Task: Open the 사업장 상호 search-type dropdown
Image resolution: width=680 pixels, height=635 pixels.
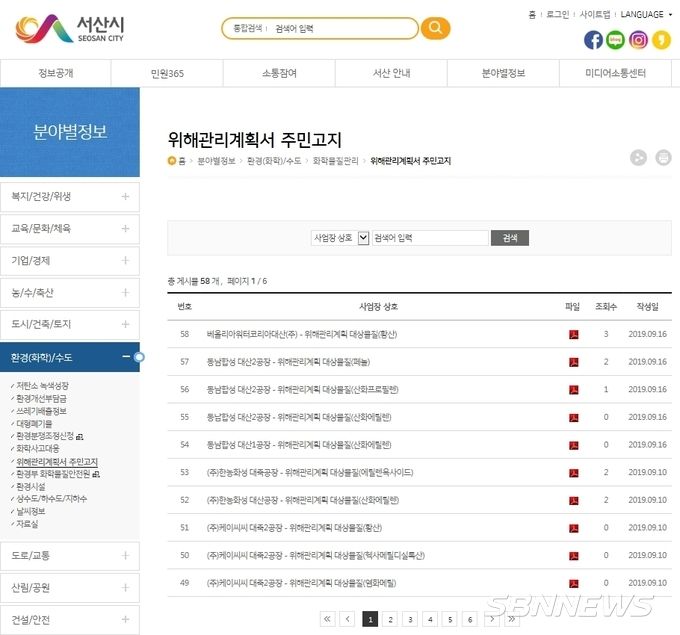Action: pos(340,238)
